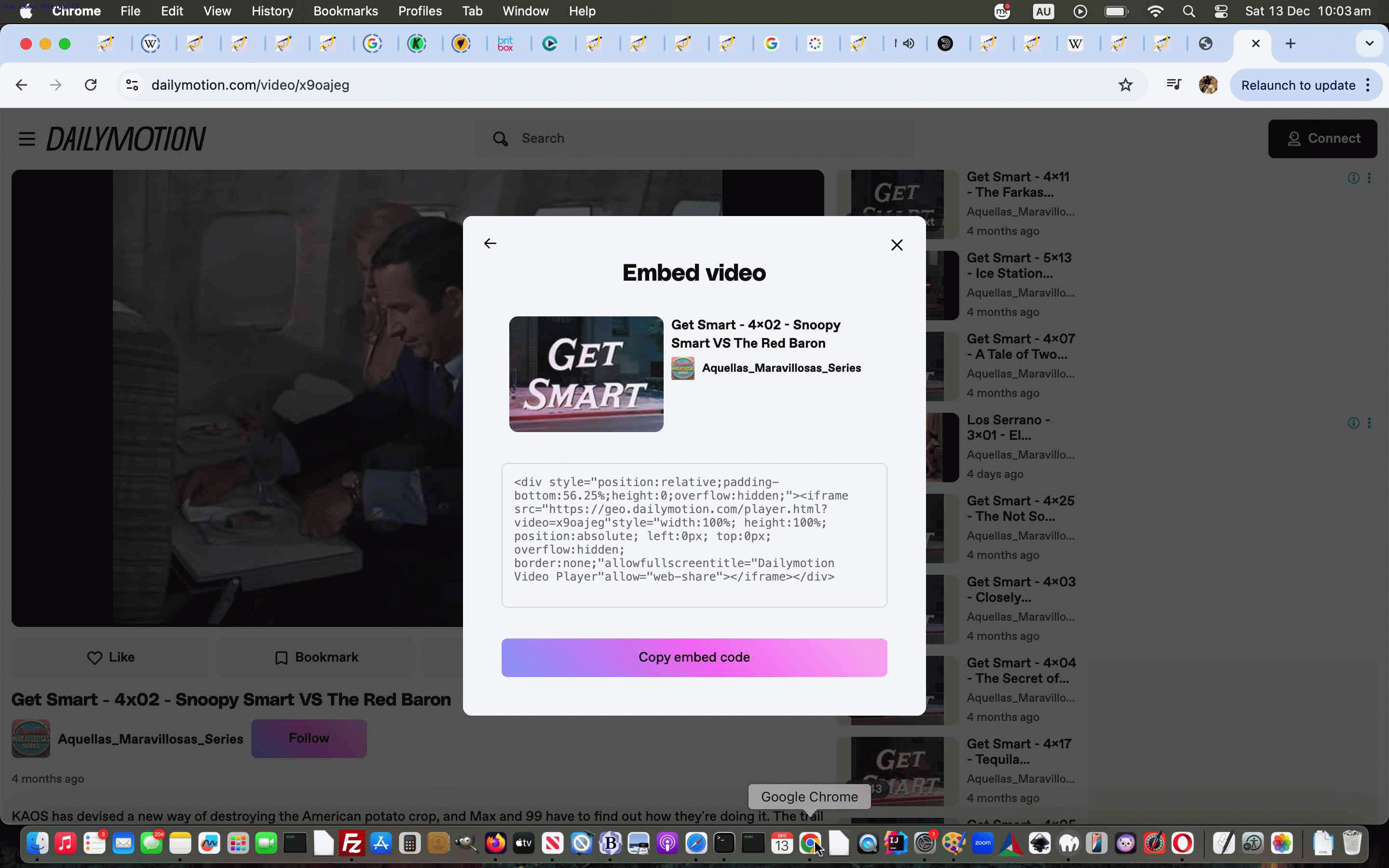
Task: Expand the tab search dropdown chevron
Action: click(1369, 43)
